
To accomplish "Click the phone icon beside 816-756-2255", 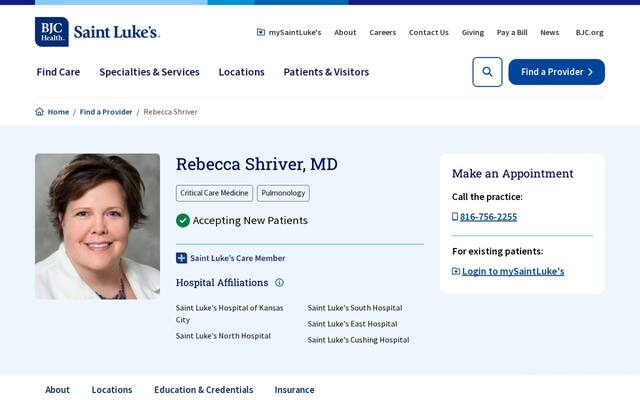I will coord(455,217).
